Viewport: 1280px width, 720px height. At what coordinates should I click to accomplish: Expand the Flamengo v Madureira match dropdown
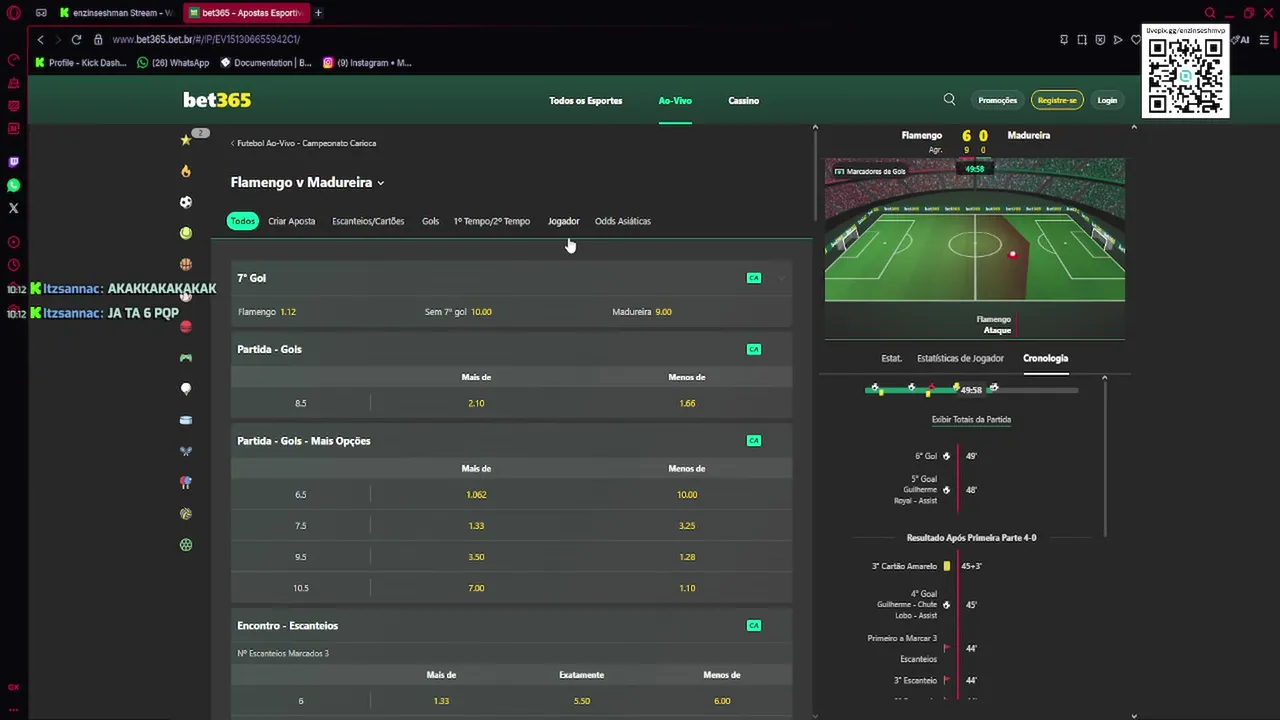(380, 183)
